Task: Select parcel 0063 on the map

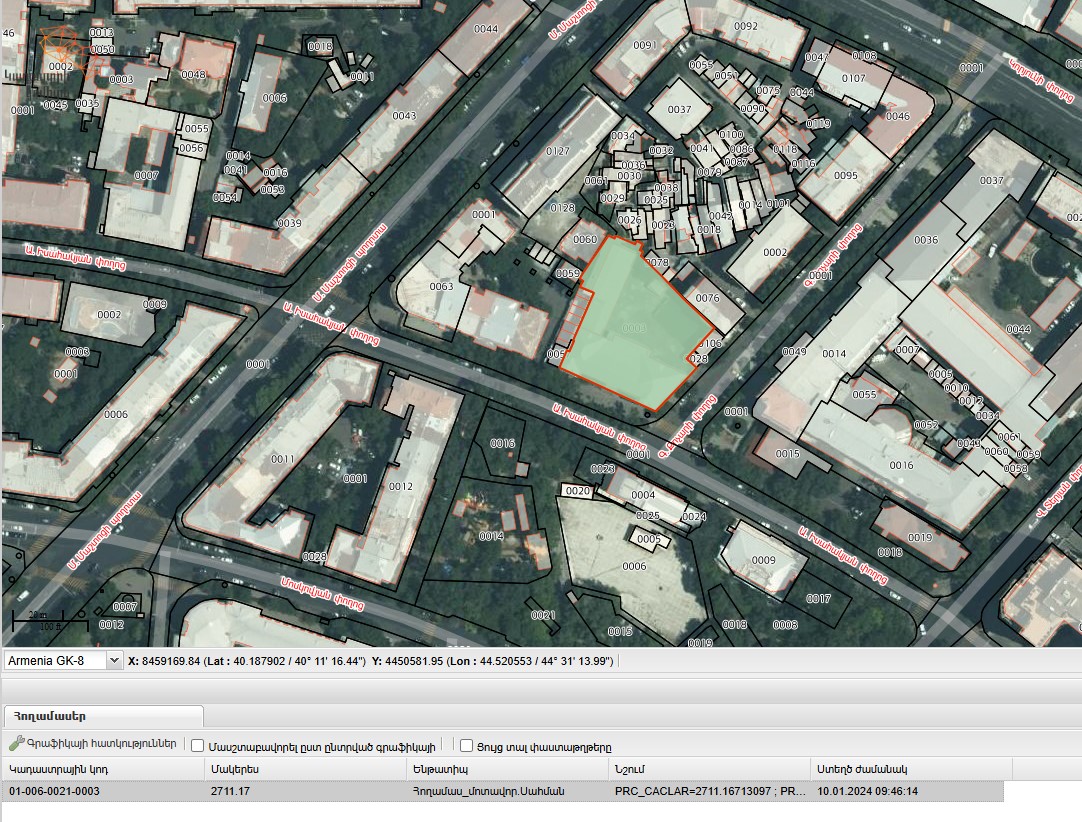Action: (x=442, y=286)
